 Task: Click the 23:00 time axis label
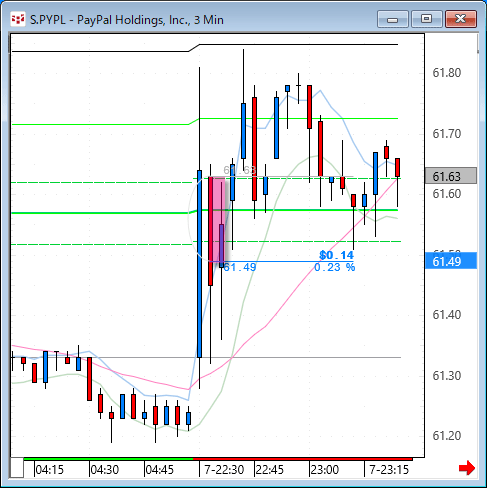(x=325, y=470)
